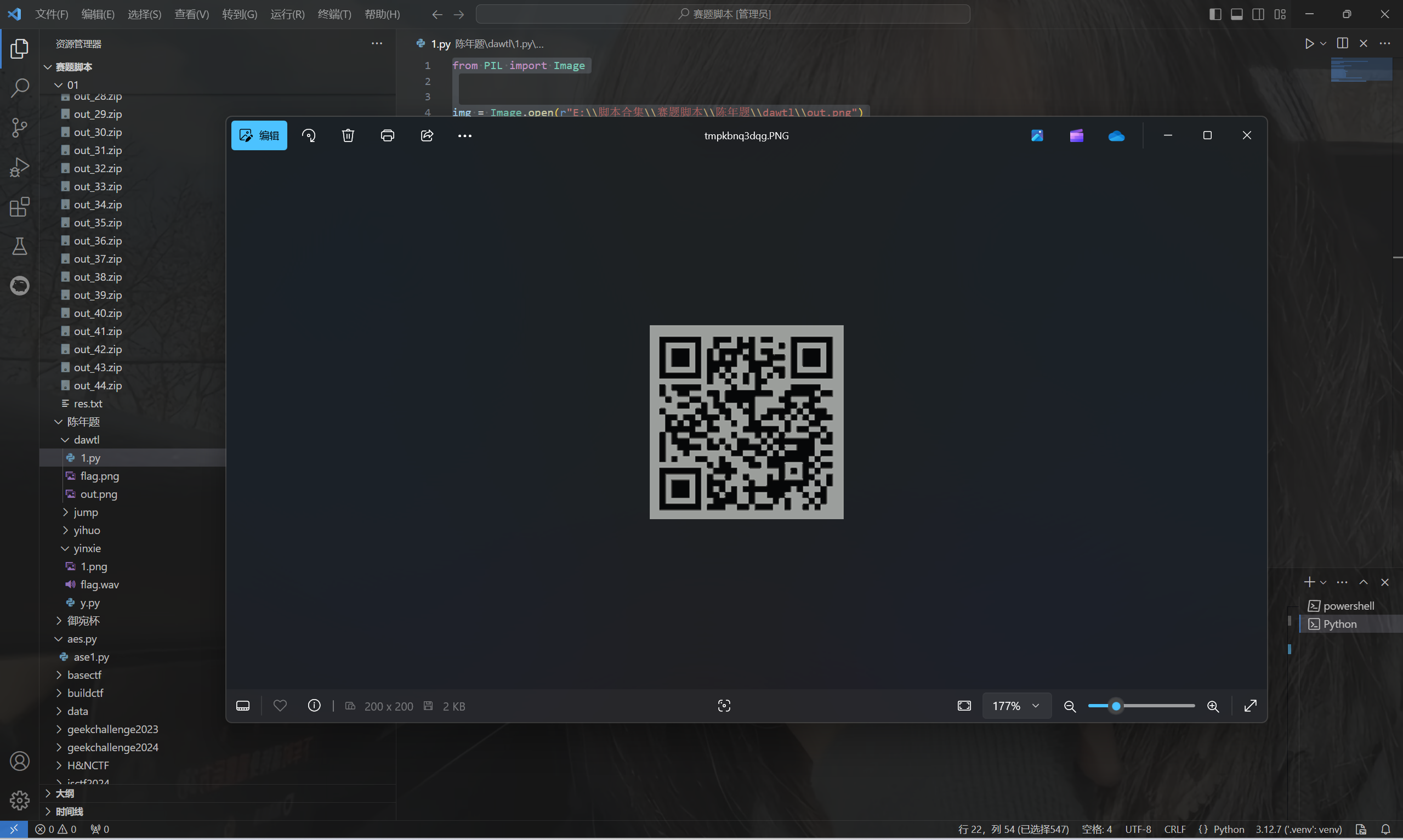
Task: Open Run and Debug view
Action: click(19, 167)
